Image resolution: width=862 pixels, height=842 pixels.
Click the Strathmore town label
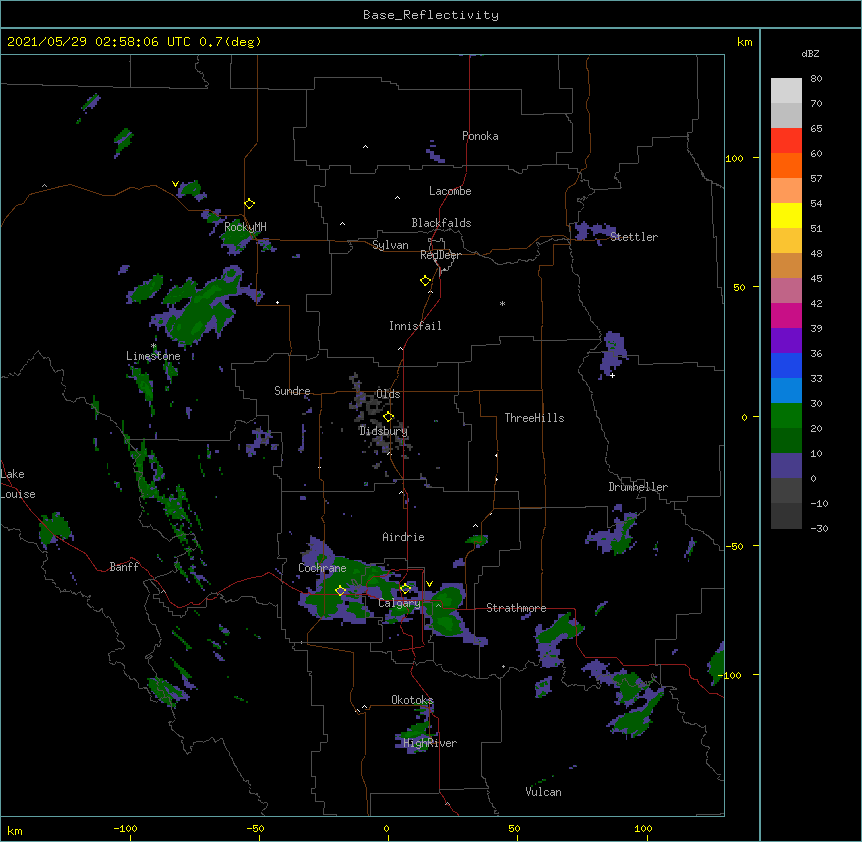516,608
